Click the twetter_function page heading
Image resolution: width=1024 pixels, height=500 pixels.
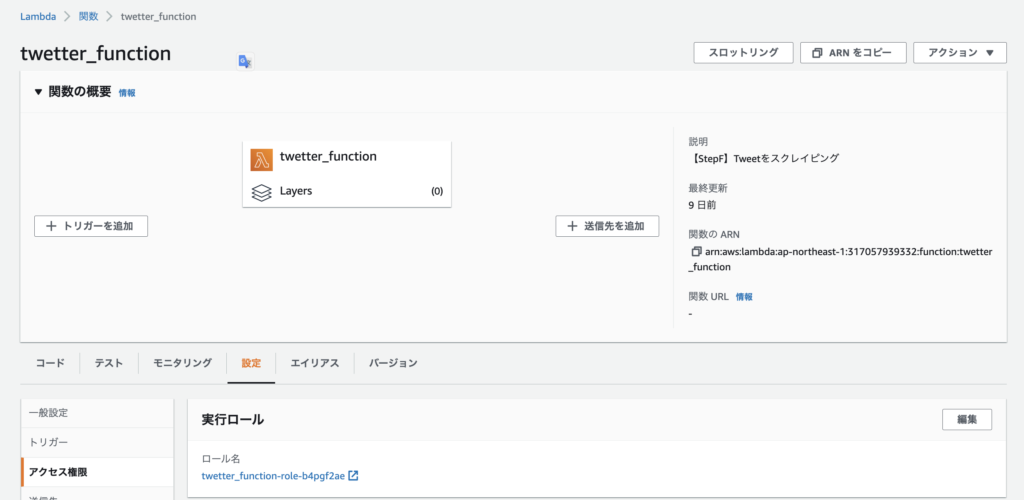click(96, 54)
